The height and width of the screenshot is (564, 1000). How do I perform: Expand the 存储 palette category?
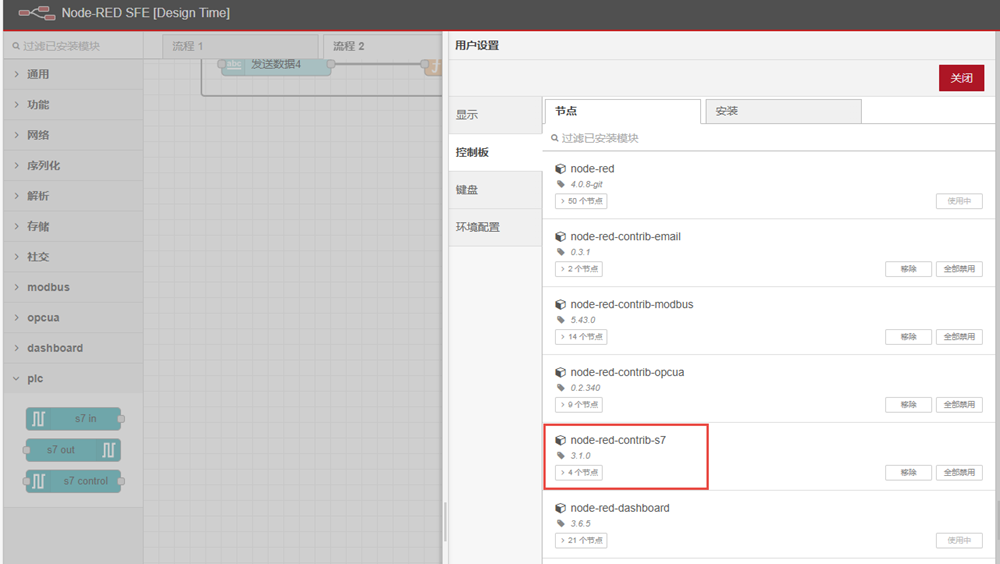pyautogui.click(x=73, y=226)
